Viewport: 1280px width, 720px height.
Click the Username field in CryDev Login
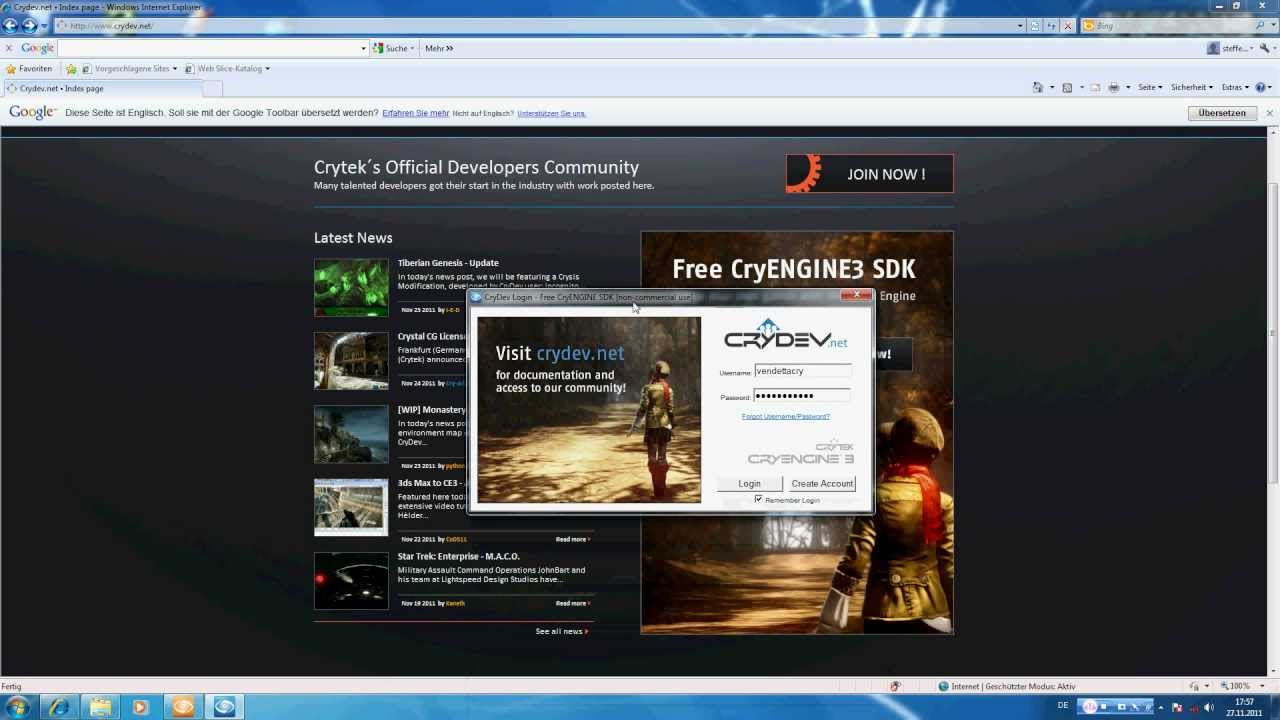pos(802,371)
